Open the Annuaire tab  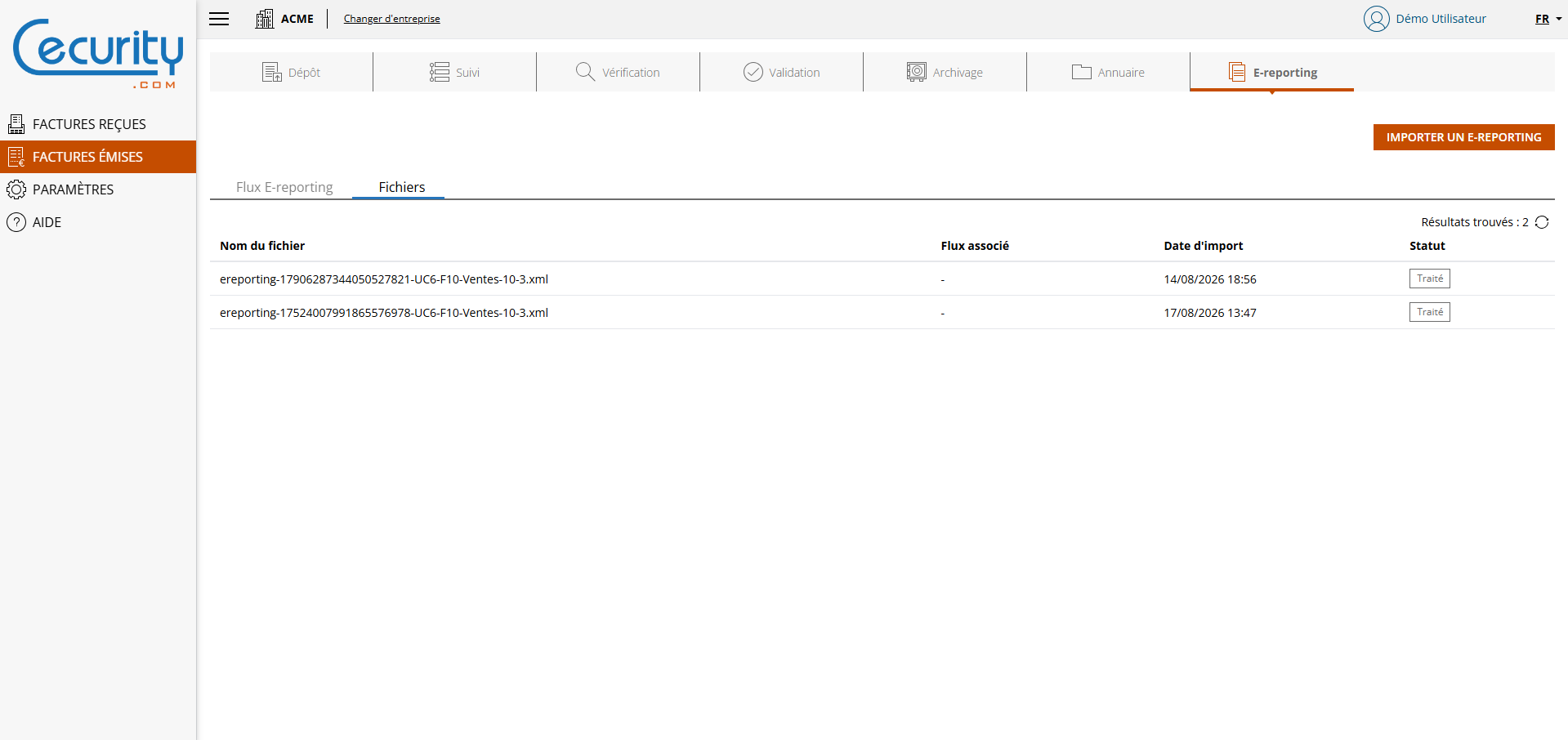1108,72
